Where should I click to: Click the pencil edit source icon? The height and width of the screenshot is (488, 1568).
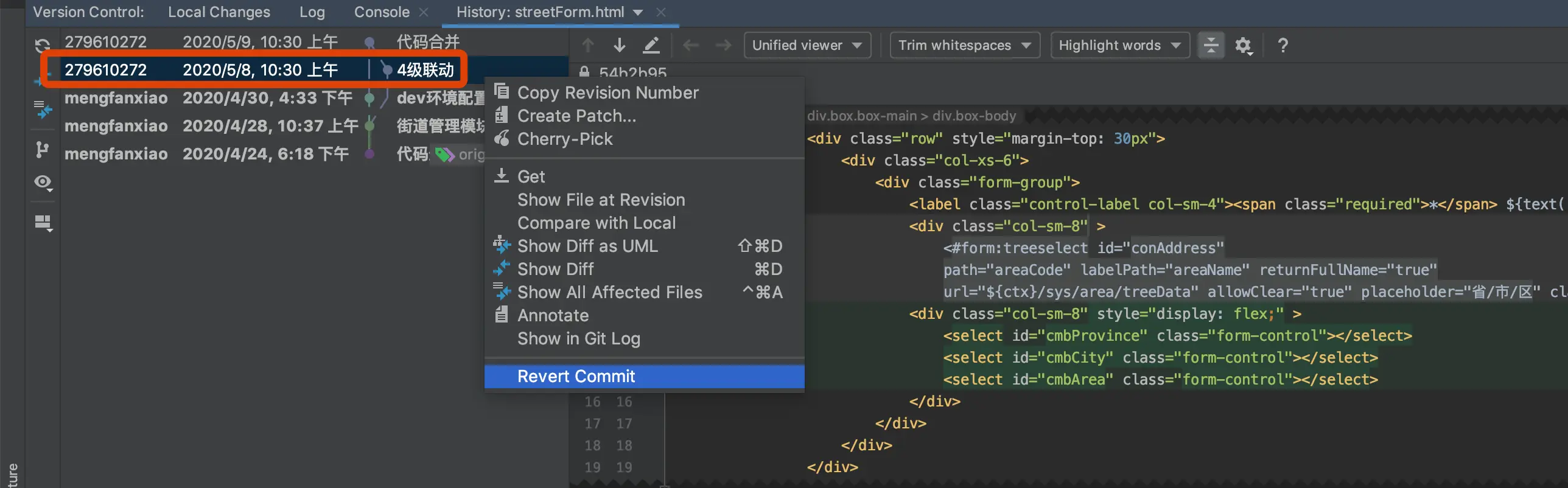click(651, 45)
